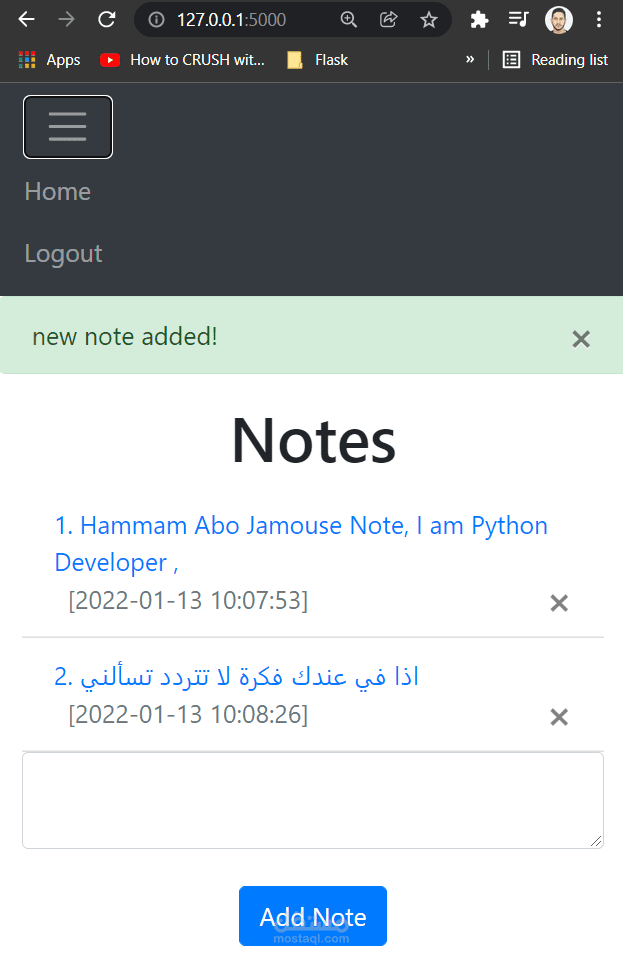Click the Logout link
623x964 pixels.
click(63, 253)
